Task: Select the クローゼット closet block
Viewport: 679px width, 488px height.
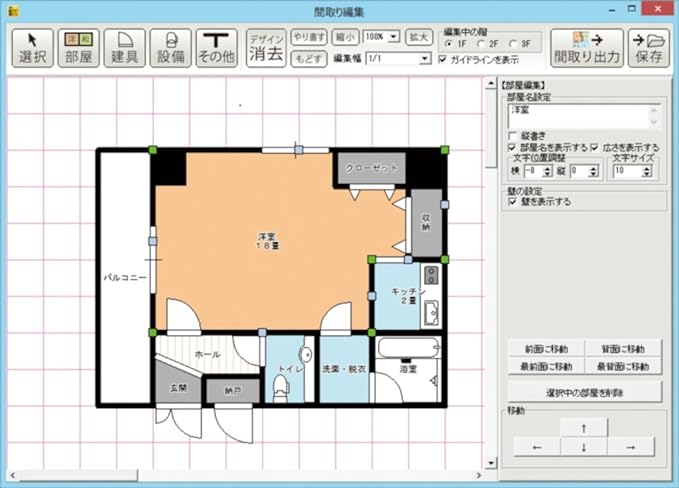Action: point(372,168)
